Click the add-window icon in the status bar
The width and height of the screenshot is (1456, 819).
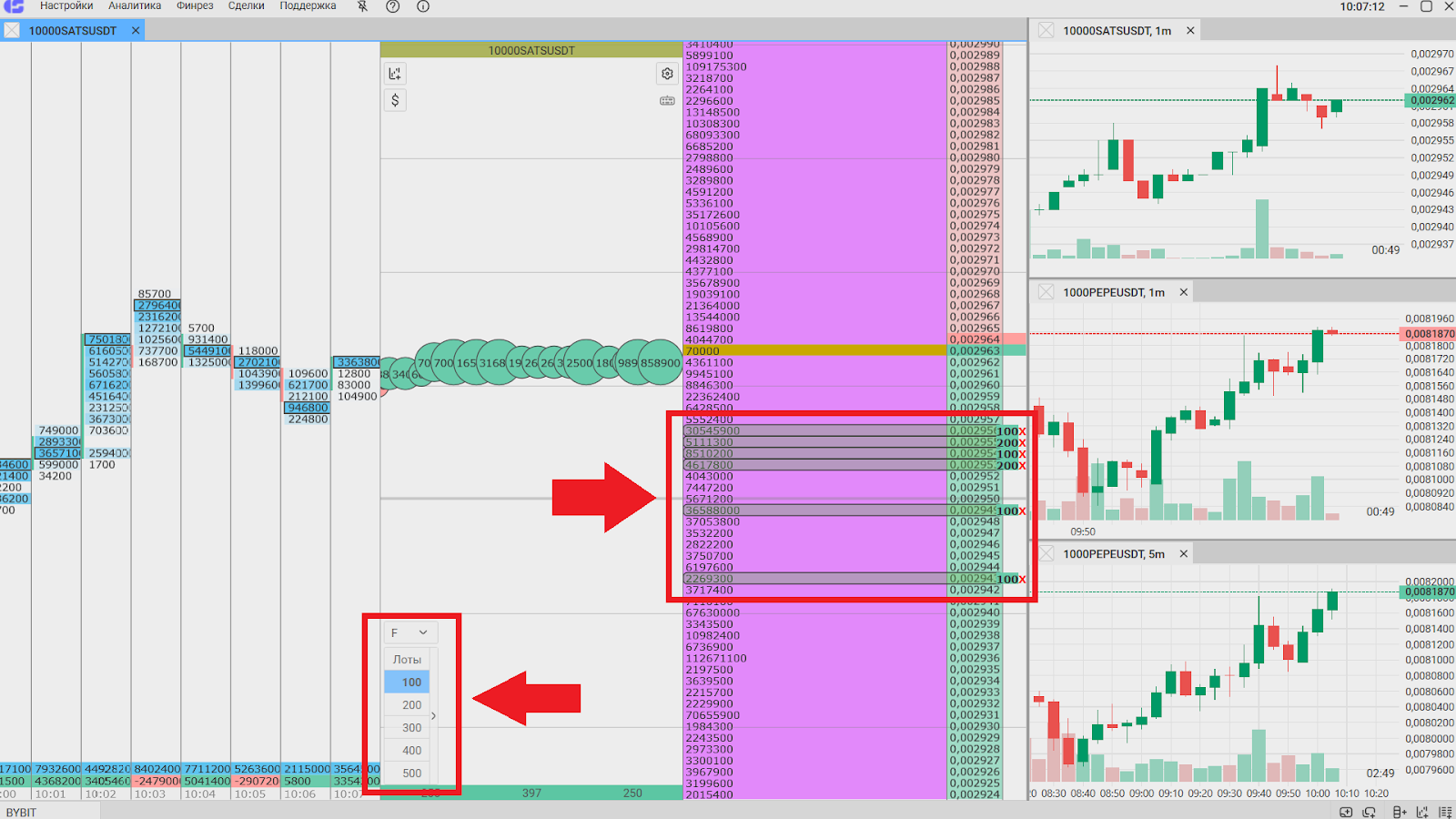tap(1346, 812)
